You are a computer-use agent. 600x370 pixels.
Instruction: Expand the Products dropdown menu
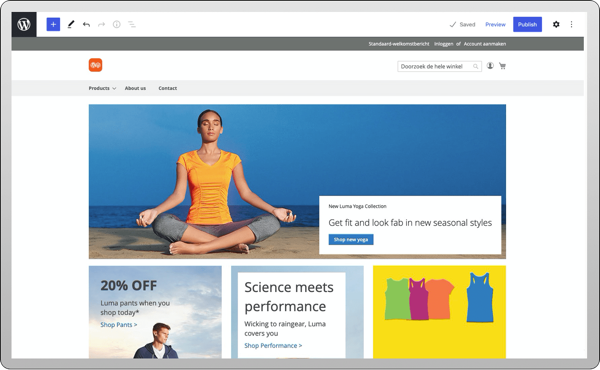102,88
